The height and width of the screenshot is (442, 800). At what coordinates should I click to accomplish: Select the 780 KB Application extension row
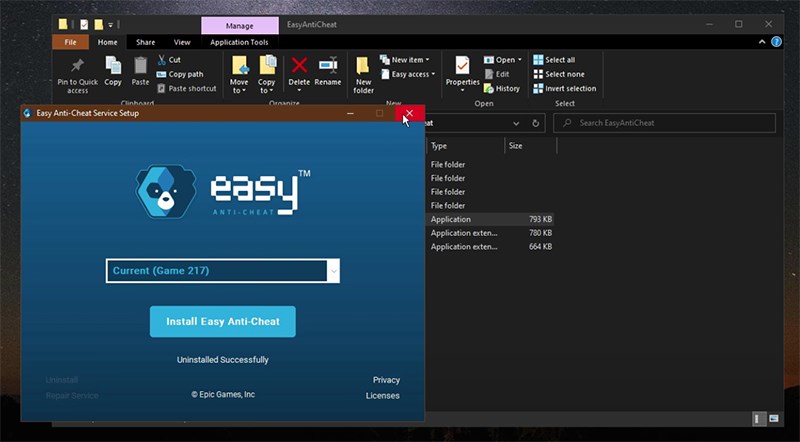490,233
